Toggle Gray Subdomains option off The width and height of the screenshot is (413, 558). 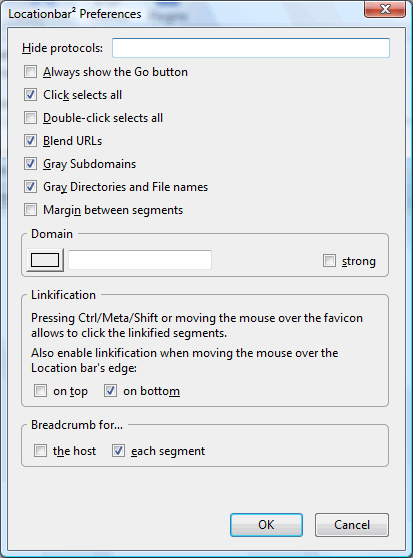[x=30, y=164]
